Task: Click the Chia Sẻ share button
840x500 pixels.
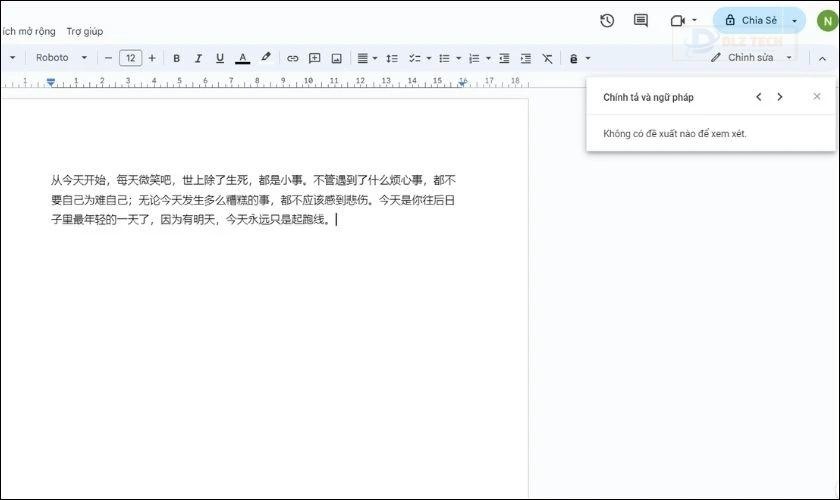Action: [751, 20]
